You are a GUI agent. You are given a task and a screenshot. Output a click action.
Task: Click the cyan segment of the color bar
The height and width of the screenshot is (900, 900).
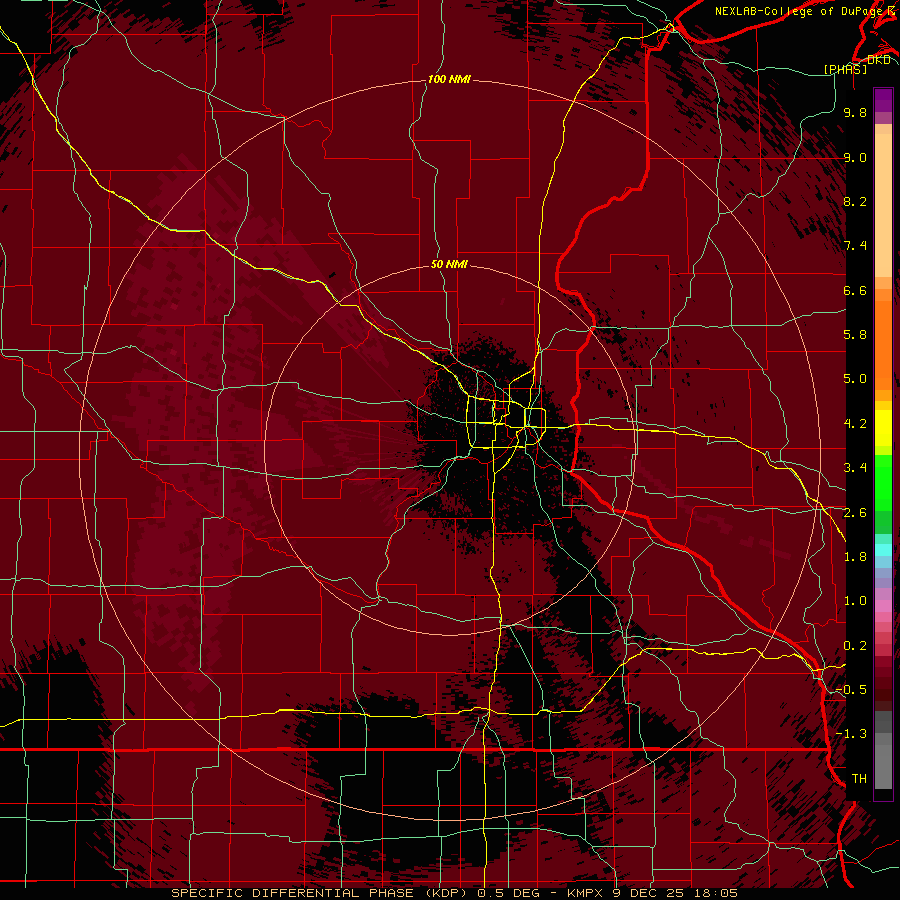[883, 549]
